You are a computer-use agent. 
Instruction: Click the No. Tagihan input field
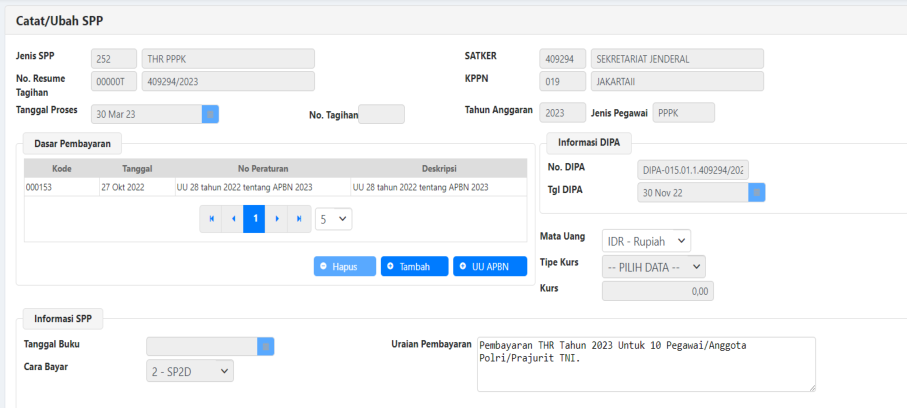coord(381,115)
